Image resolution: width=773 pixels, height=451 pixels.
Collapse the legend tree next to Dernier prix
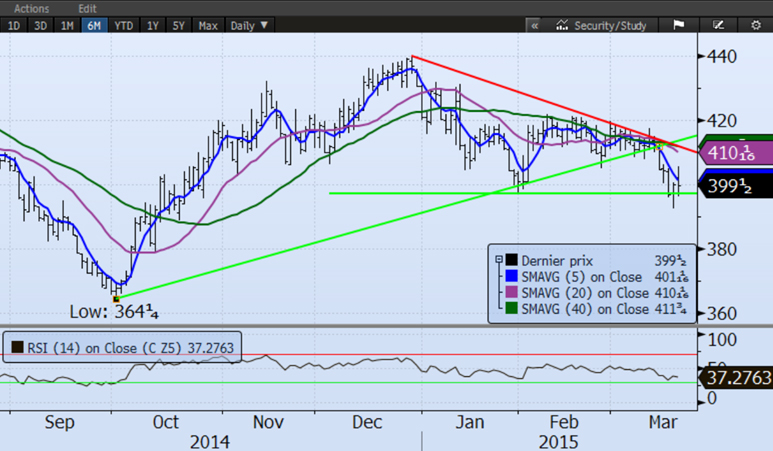[x=497, y=260]
